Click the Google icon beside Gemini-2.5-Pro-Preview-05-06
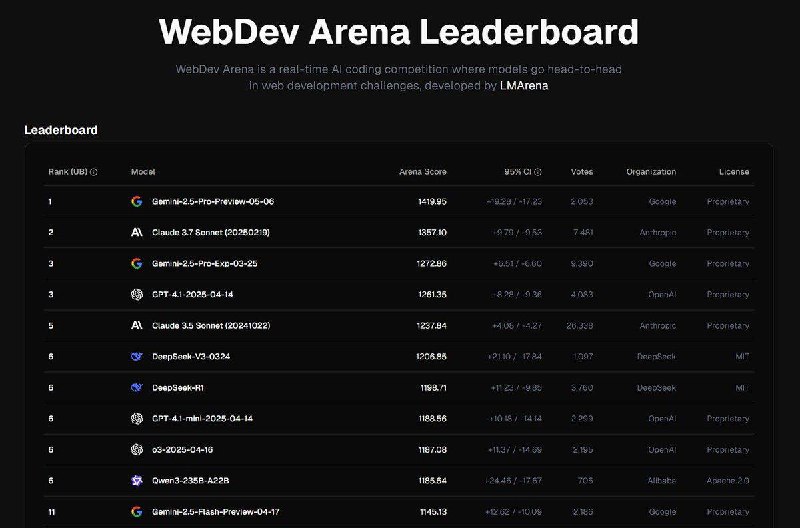The height and width of the screenshot is (528, 800). point(137,202)
